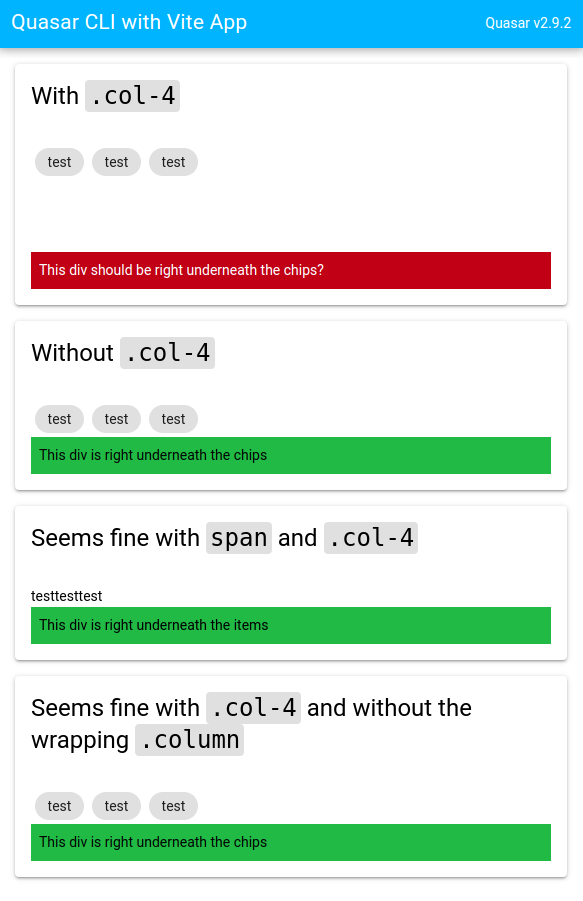
Task: Click the green div under the Without chips
Action: [x=290, y=455]
